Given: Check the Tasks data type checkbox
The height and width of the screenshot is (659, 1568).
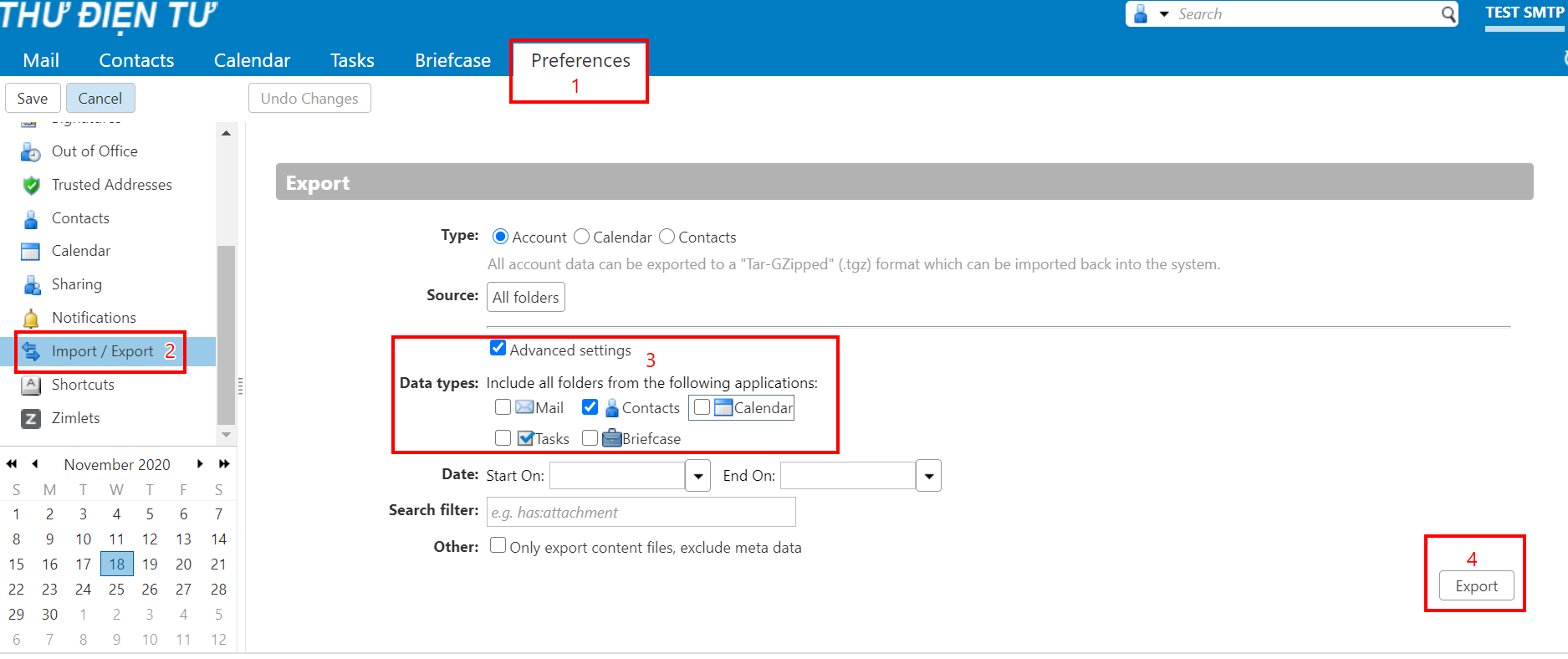Looking at the screenshot, I should 503,438.
